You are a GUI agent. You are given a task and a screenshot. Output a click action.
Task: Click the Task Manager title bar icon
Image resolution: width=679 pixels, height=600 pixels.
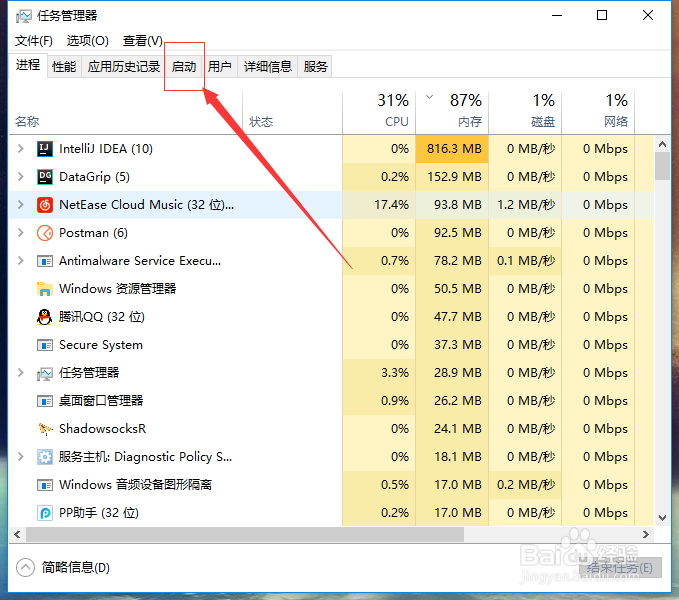click(x=24, y=16)
